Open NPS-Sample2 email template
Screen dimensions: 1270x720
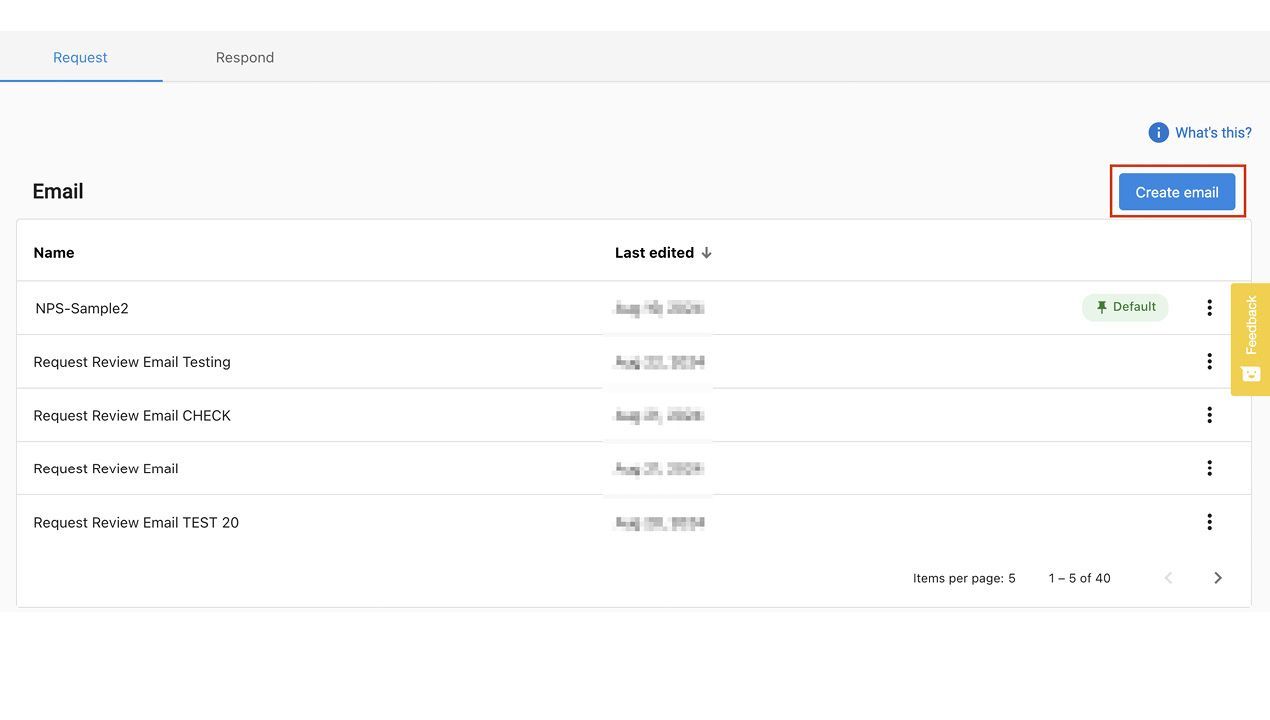pos(82,308)
